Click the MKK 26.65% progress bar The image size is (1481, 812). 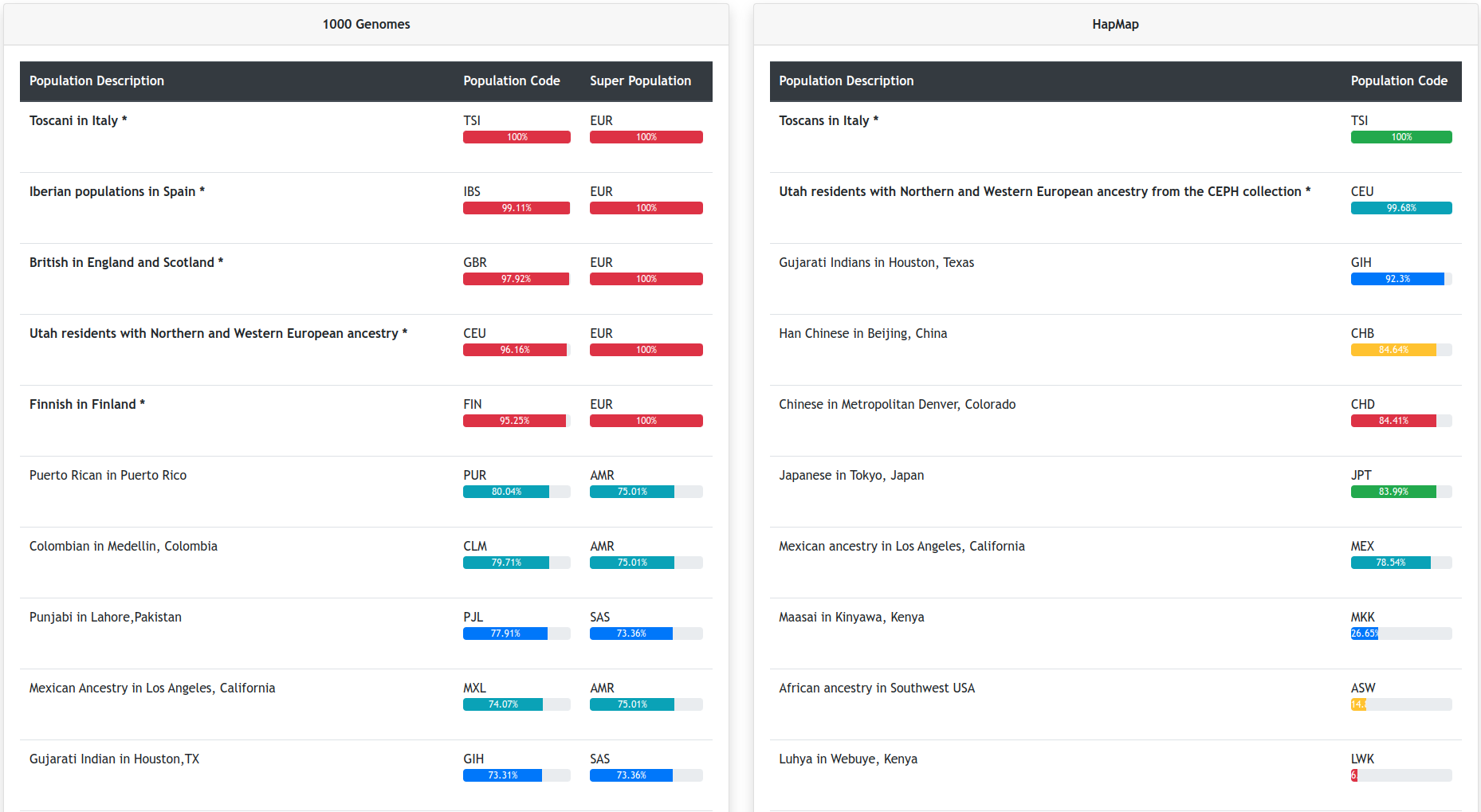pos(1365,634)
